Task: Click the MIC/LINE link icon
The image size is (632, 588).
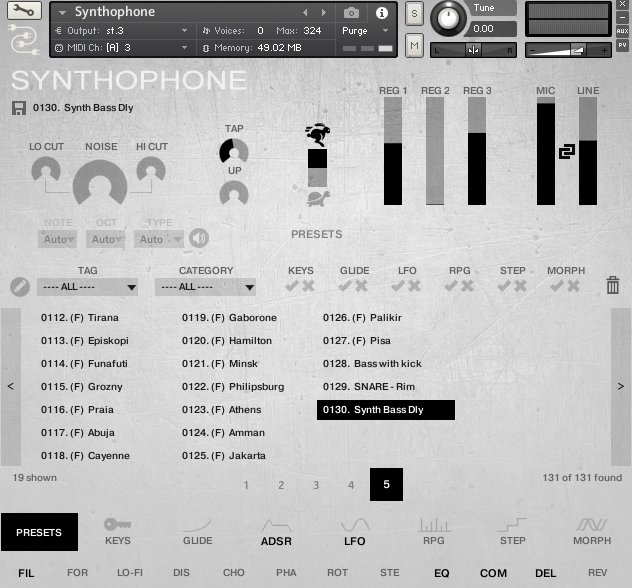Action: (x=567, y=152)
